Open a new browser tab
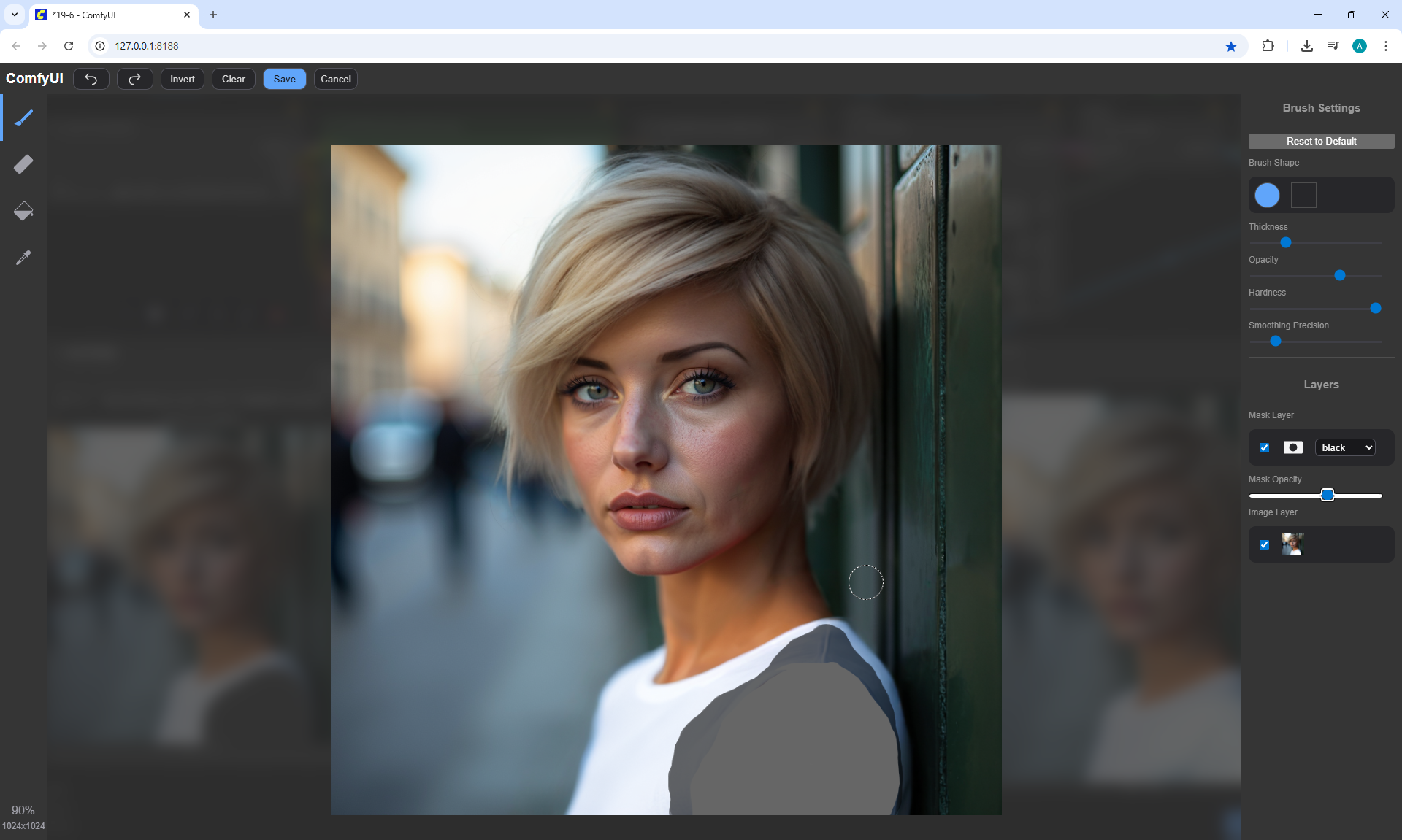 click(213, 15)
